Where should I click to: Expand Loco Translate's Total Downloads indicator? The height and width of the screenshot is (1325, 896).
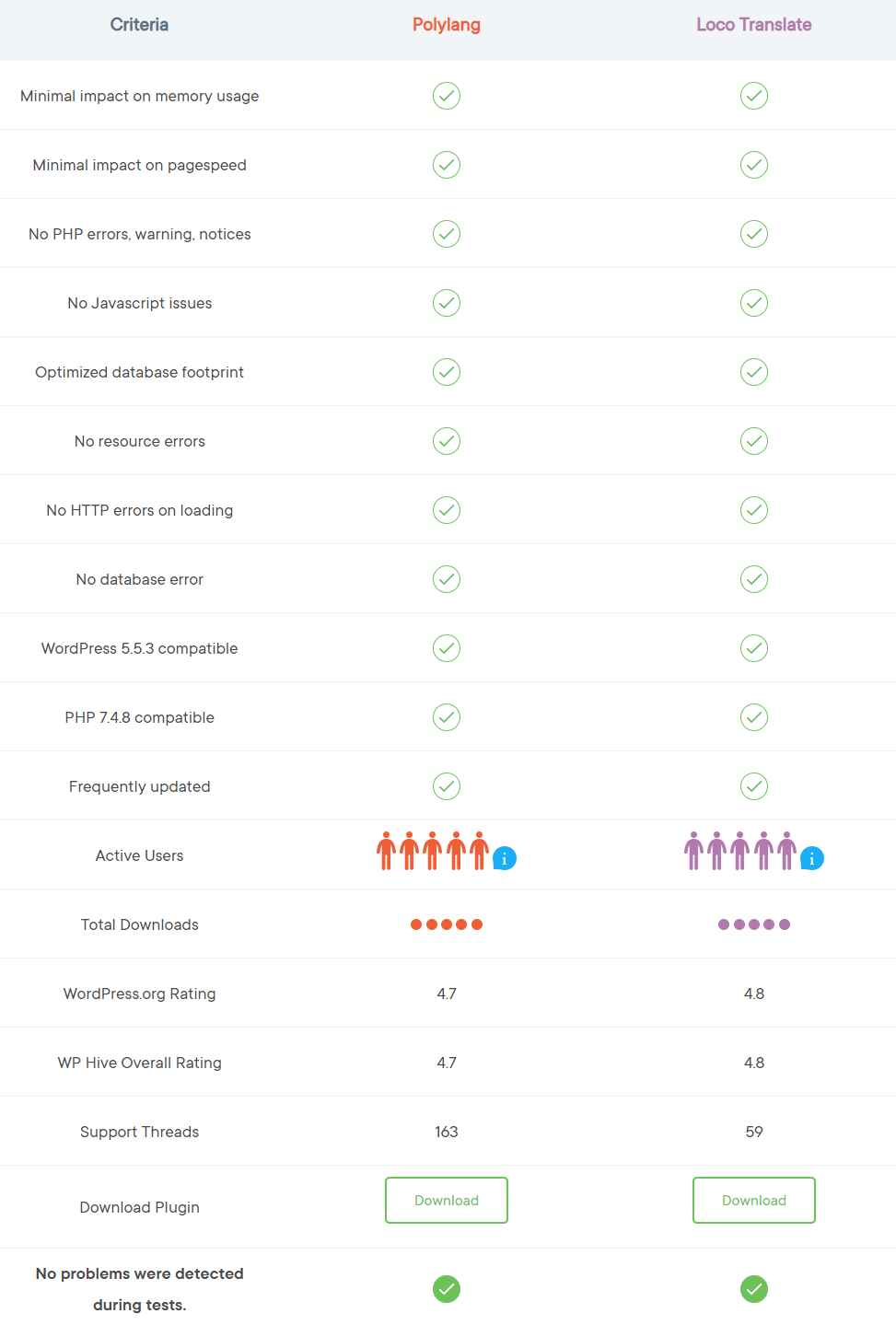pos(754,924)
